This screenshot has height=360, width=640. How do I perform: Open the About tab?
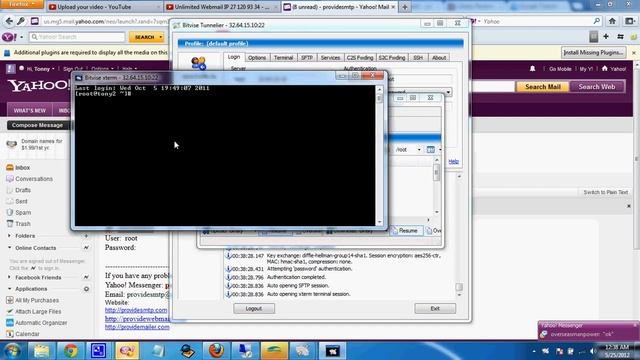(439, 58)
